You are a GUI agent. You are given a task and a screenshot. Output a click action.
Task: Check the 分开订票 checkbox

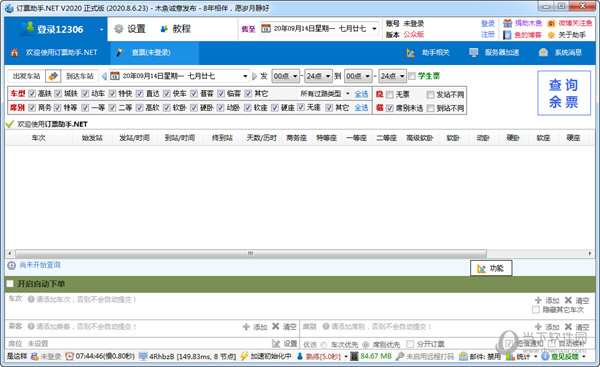click(410, 344)
